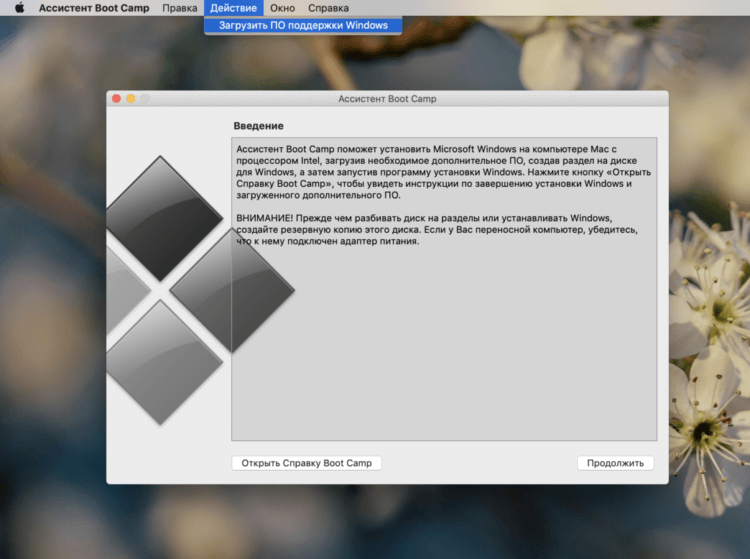
Task: Click the Продолжить button
Action: point(615,463)
